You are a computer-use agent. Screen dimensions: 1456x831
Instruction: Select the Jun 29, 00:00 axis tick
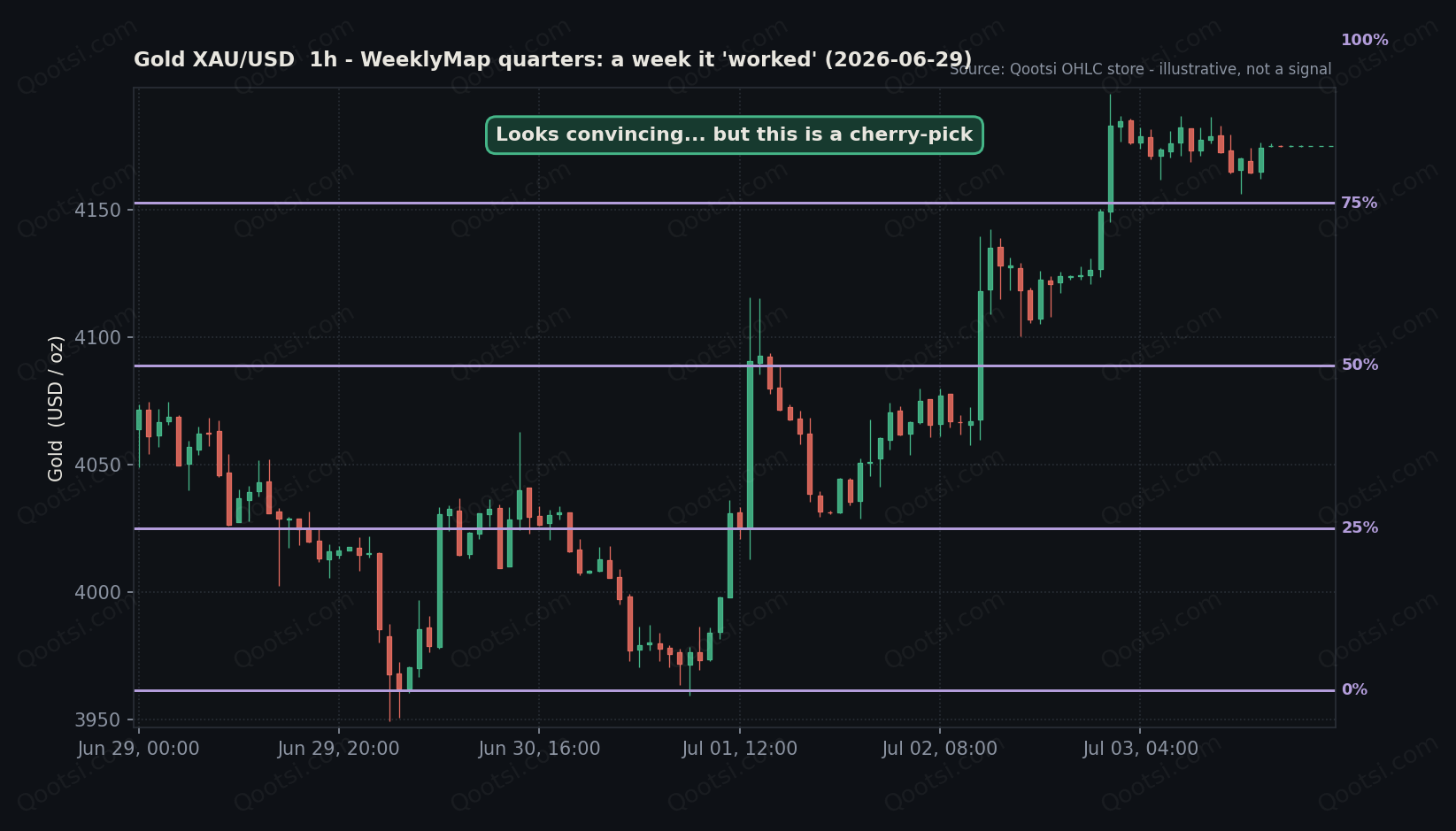138,749
